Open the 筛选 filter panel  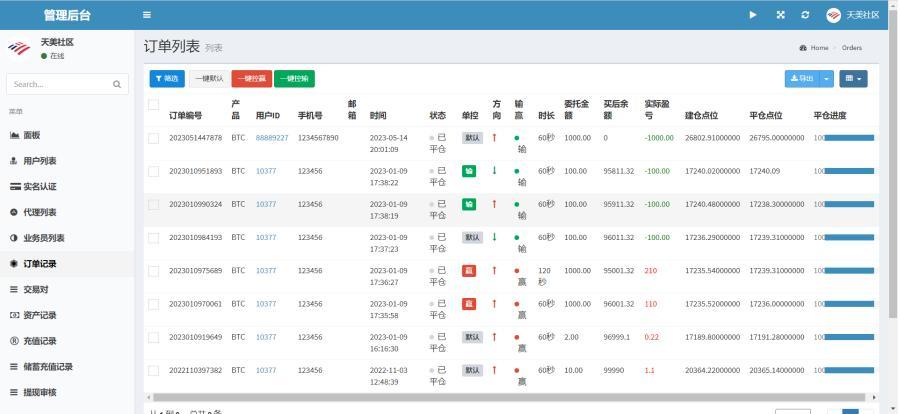[x=167, y=78]
